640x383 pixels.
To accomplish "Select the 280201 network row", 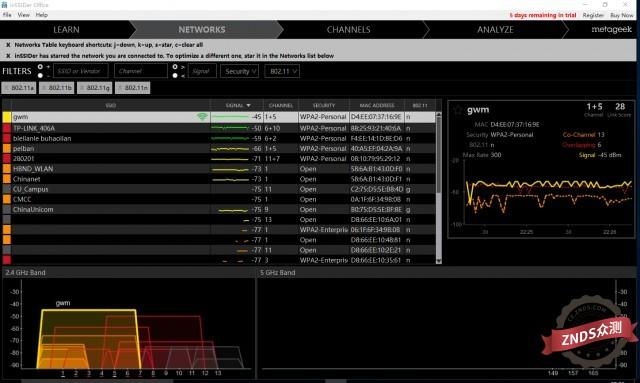I will coord(219,159).
